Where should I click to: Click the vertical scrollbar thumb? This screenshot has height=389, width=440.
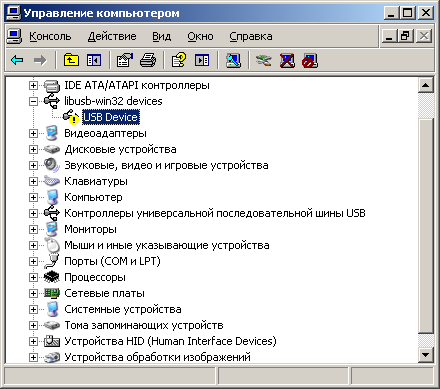coord(426,225)
